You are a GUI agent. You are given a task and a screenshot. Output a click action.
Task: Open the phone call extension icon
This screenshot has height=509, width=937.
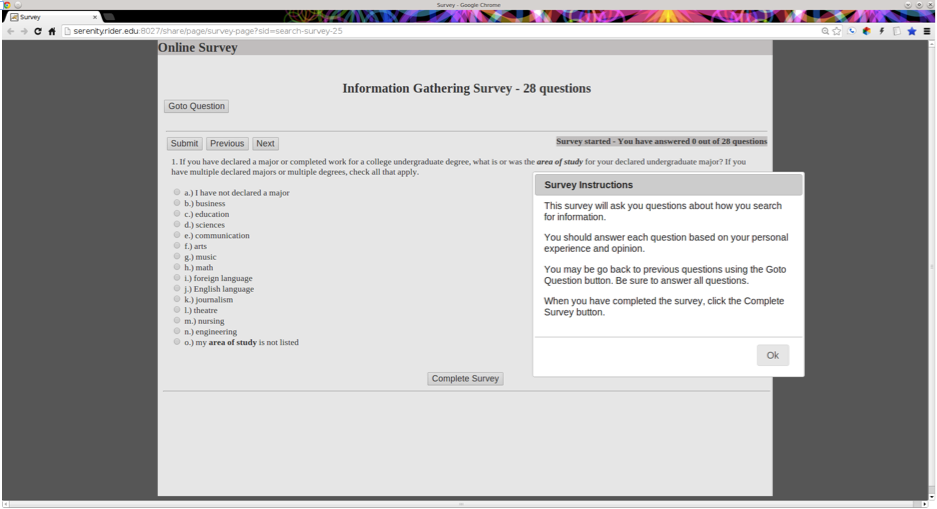[x=852, y=31]
